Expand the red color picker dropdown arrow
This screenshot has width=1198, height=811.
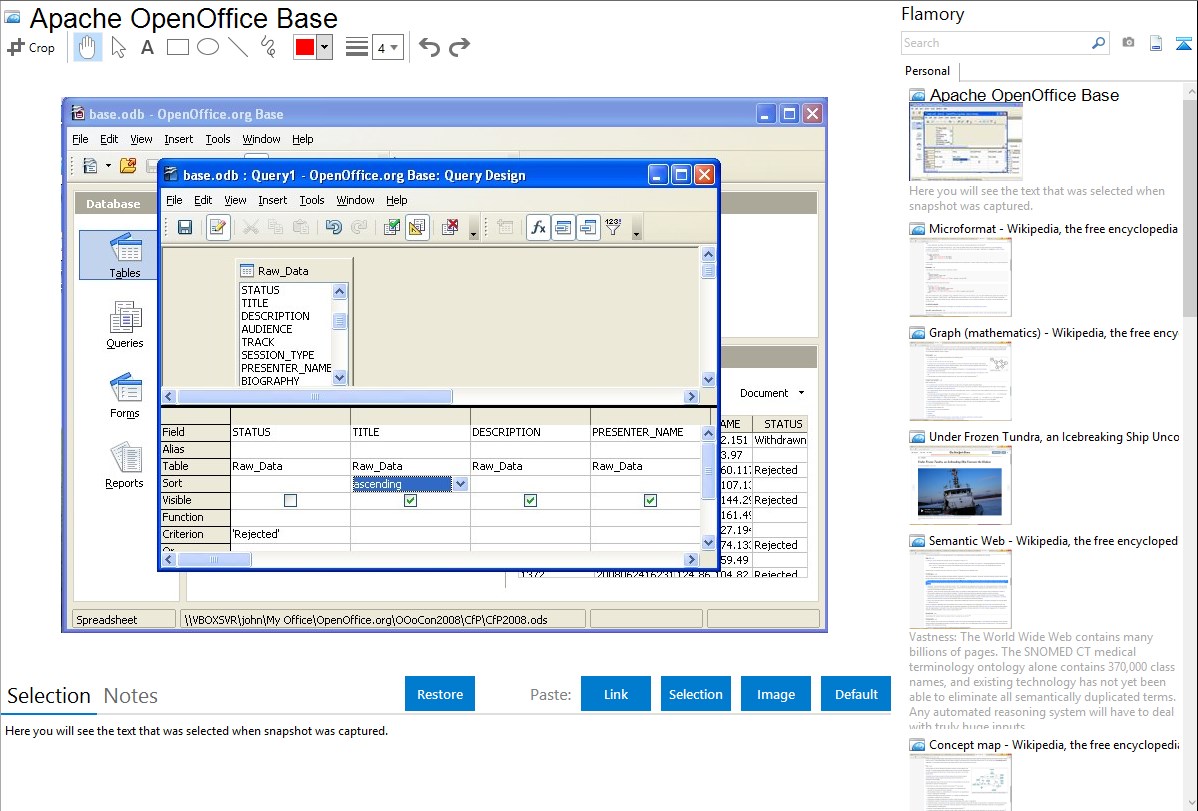pyautogui.click(x=325, y=47)
